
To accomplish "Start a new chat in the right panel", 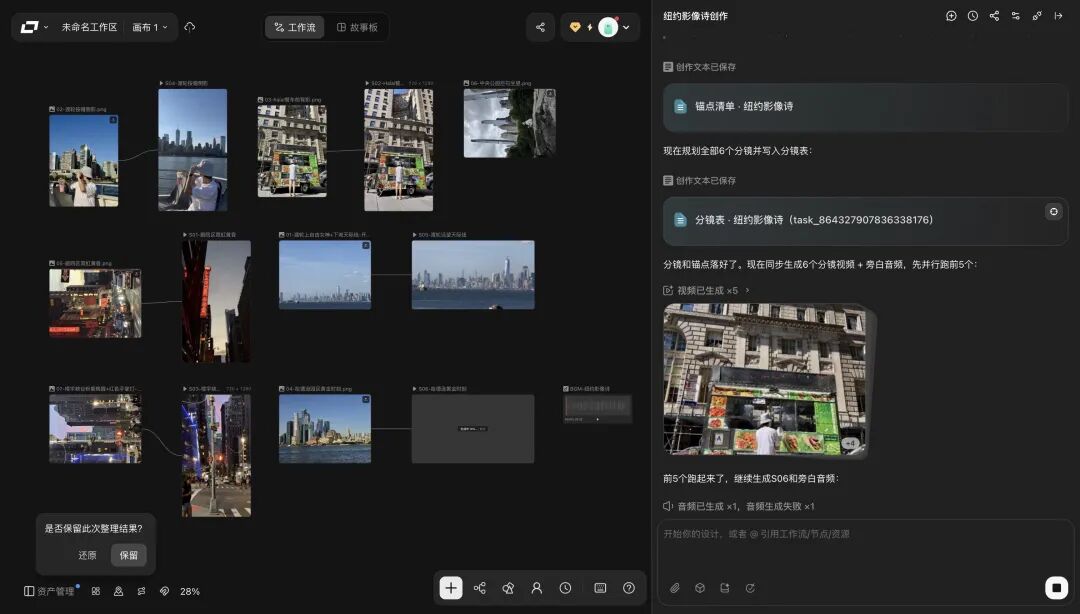I will coord(951,16).
